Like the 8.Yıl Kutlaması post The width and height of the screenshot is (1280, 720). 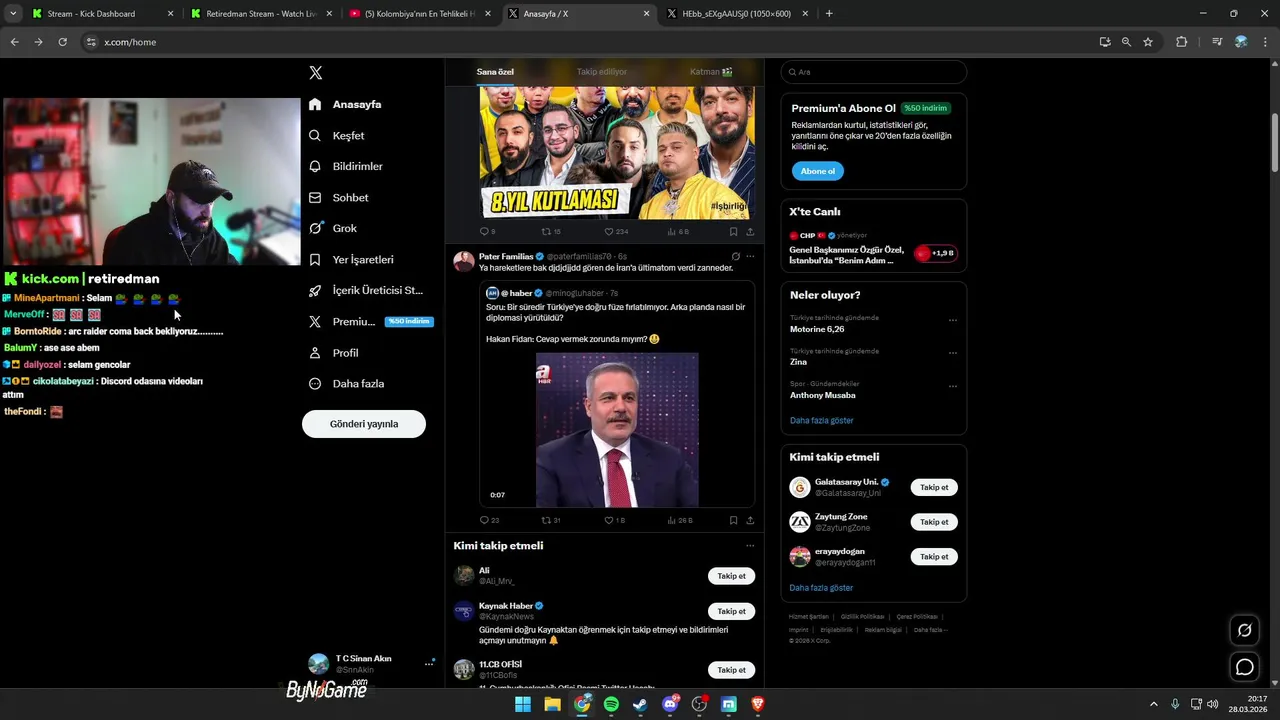coord(609,231)
